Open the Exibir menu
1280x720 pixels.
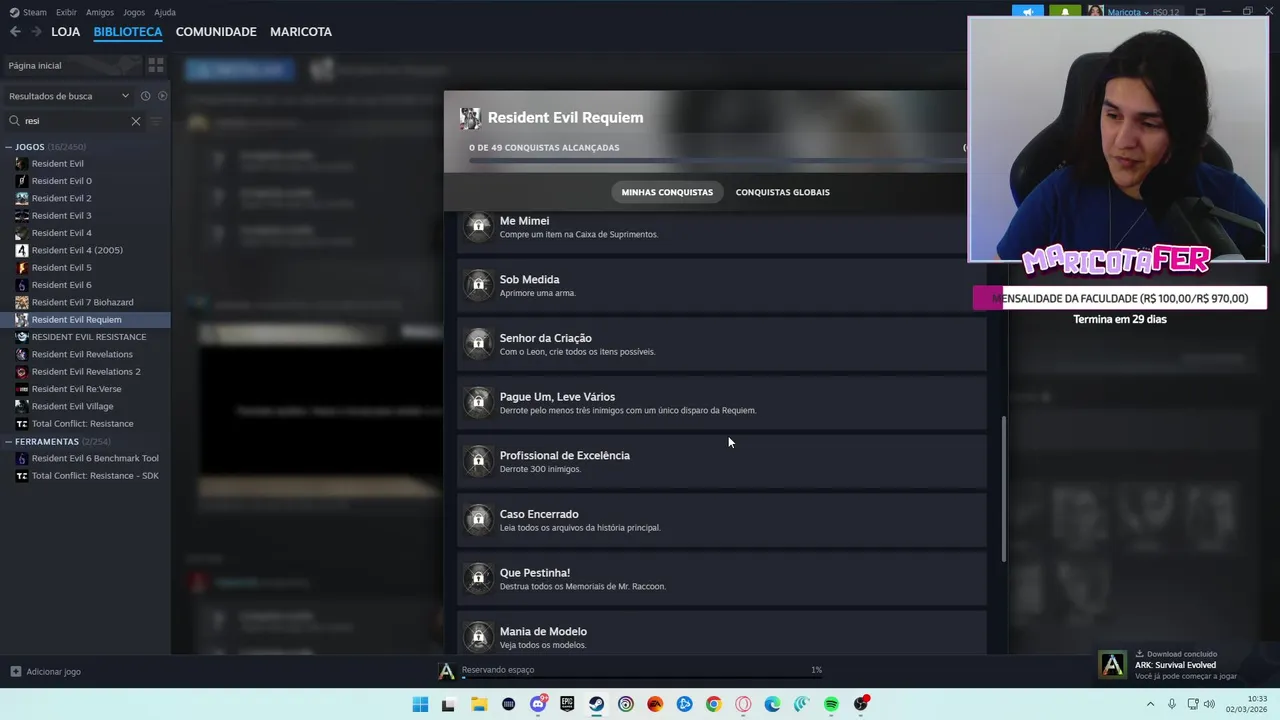(66, 12)
